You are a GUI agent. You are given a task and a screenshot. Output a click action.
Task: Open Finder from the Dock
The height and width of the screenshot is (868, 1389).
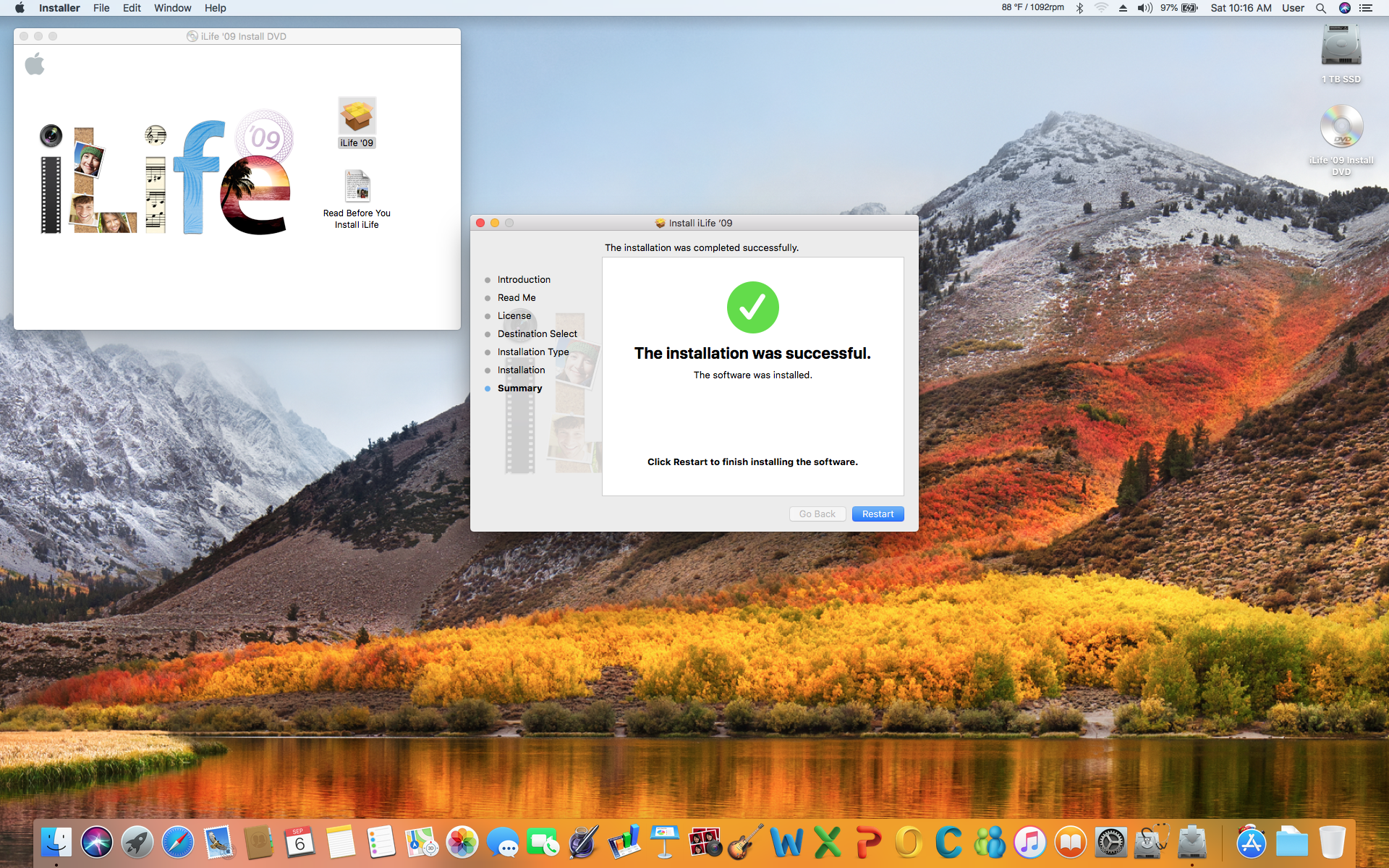coord(56,842)
